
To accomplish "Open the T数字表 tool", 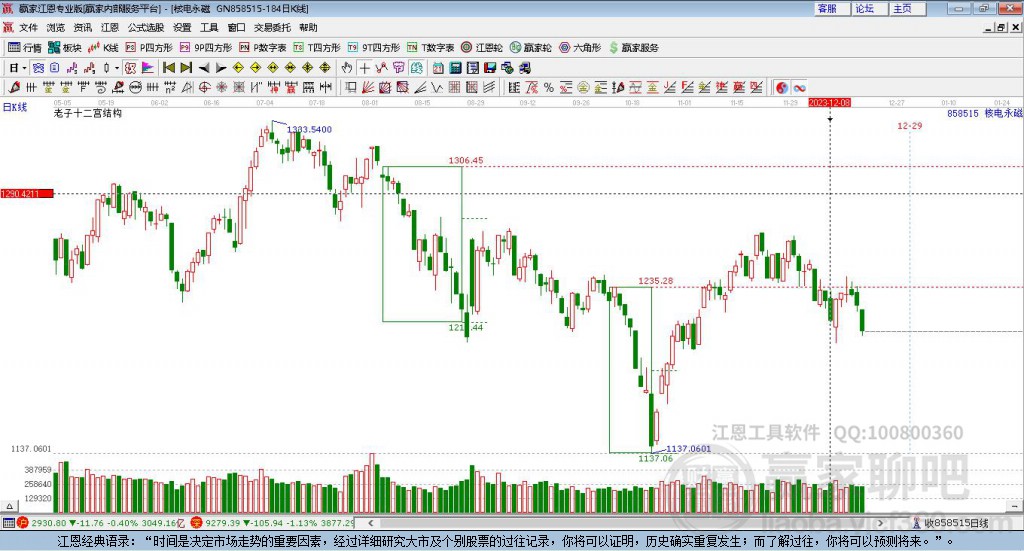I will [430, 48].
